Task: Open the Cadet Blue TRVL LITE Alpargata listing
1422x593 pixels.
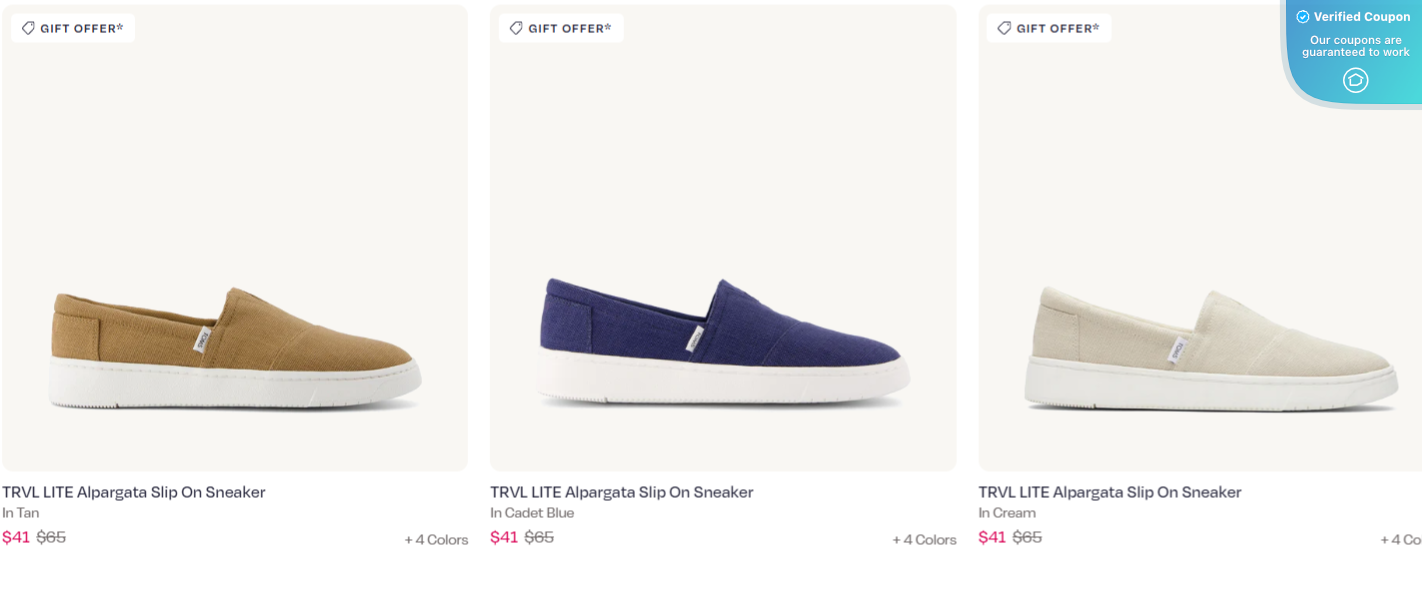Action: 621,491
